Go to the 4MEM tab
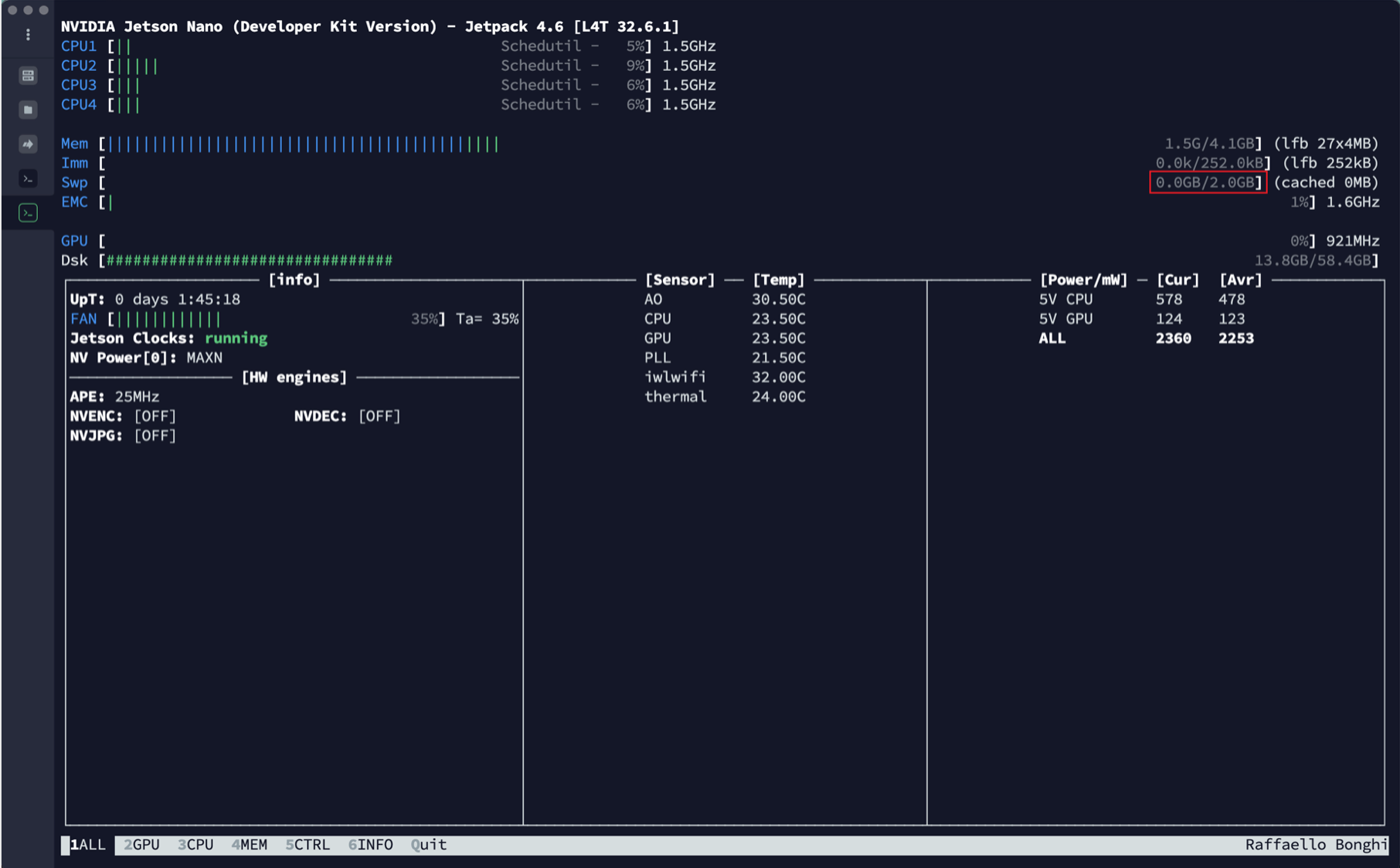The height and width of the screenshot is (868, 1400). click(250, 845)
